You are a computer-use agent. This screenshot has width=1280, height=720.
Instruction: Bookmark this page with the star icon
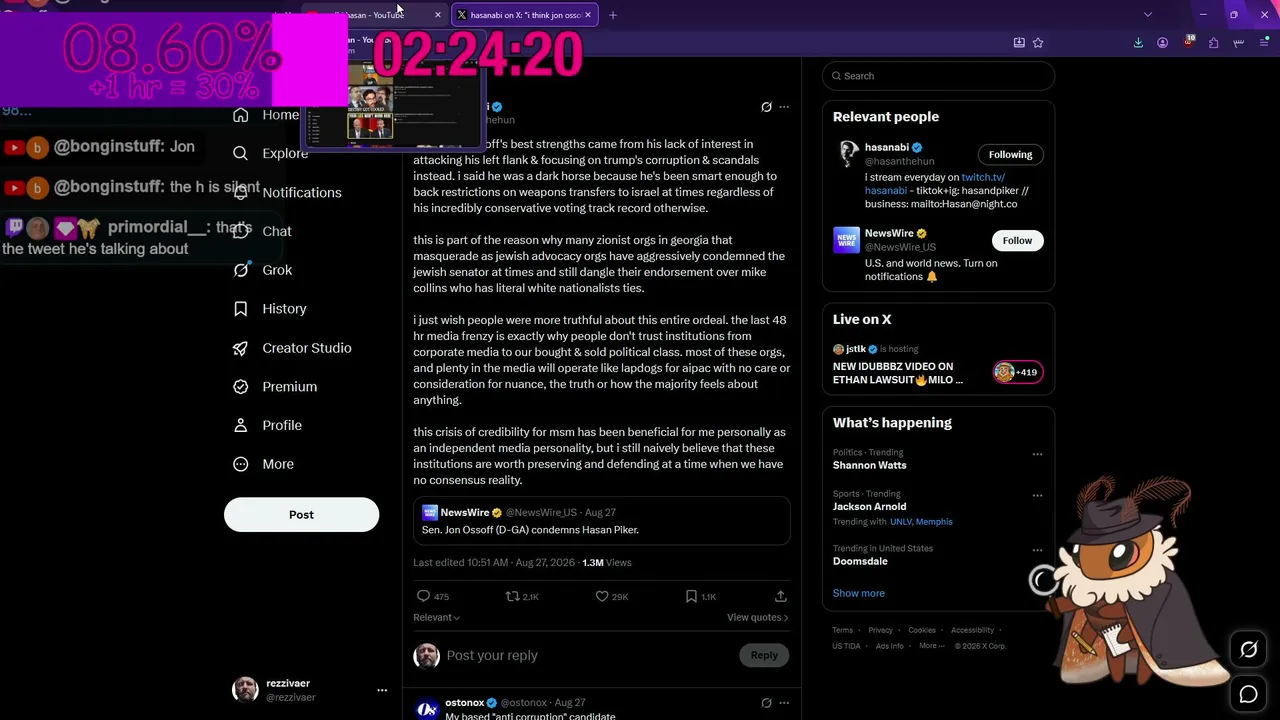[1038, 43]
